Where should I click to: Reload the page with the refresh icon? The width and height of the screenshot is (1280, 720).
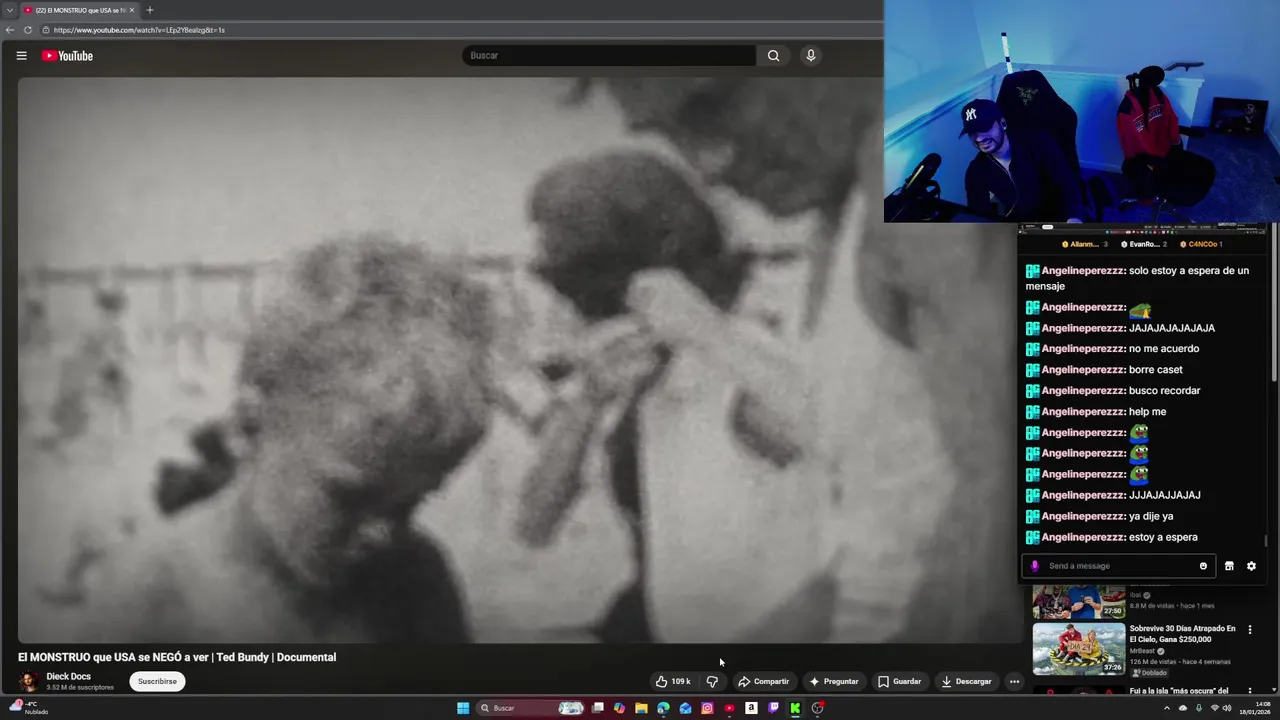28,30
